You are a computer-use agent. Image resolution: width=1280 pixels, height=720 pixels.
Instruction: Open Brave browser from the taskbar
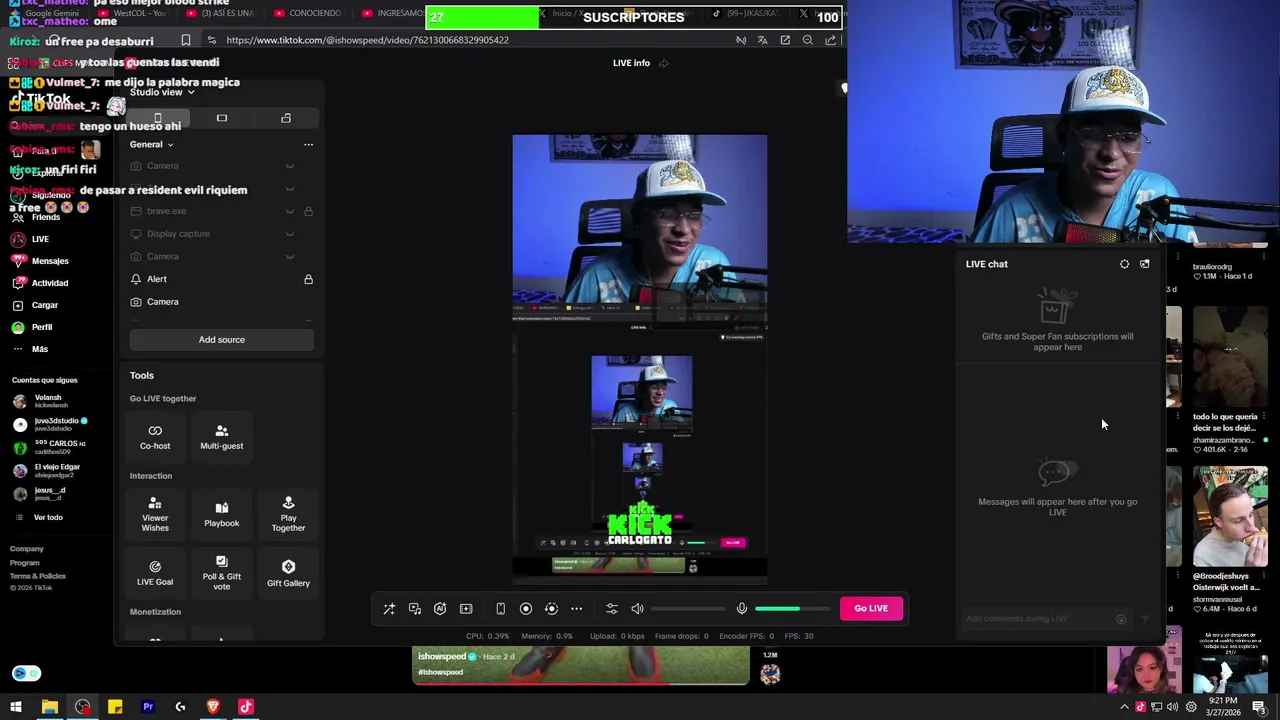coord(213,707)
